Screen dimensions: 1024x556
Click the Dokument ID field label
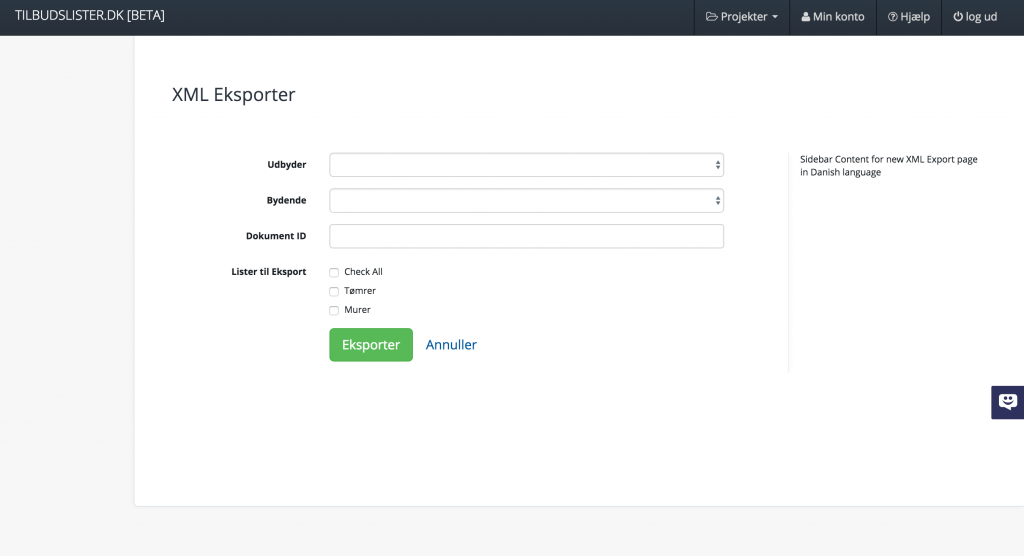(276, 236)
